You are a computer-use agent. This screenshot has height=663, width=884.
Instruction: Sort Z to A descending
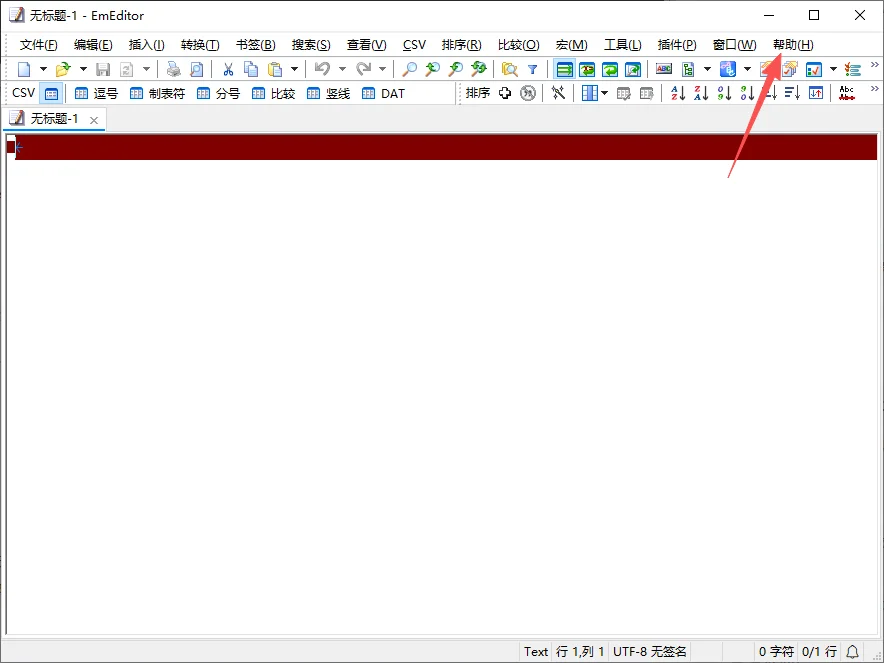701,93
